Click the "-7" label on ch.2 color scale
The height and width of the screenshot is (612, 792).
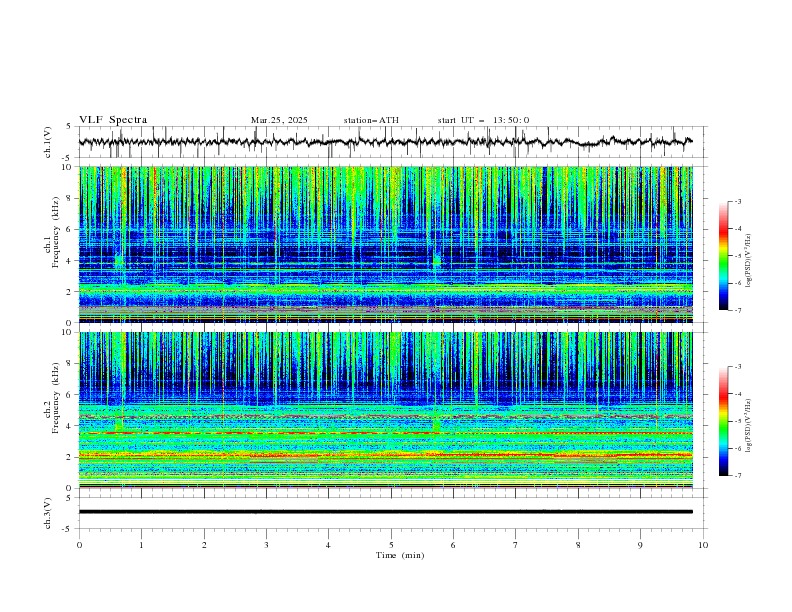tap(738, 476)
